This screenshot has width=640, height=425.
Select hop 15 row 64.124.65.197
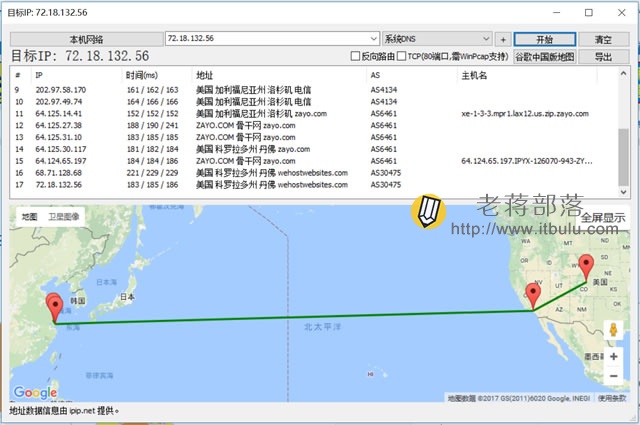[x=313, y=161]
